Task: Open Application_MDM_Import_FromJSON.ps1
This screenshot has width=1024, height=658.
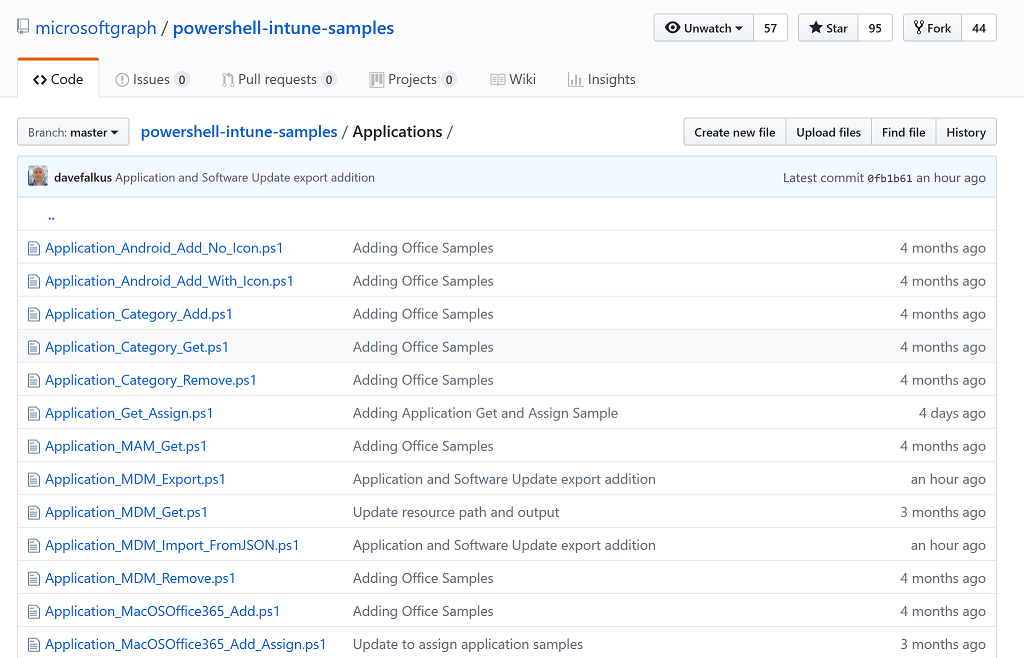Action: point(172,545)
